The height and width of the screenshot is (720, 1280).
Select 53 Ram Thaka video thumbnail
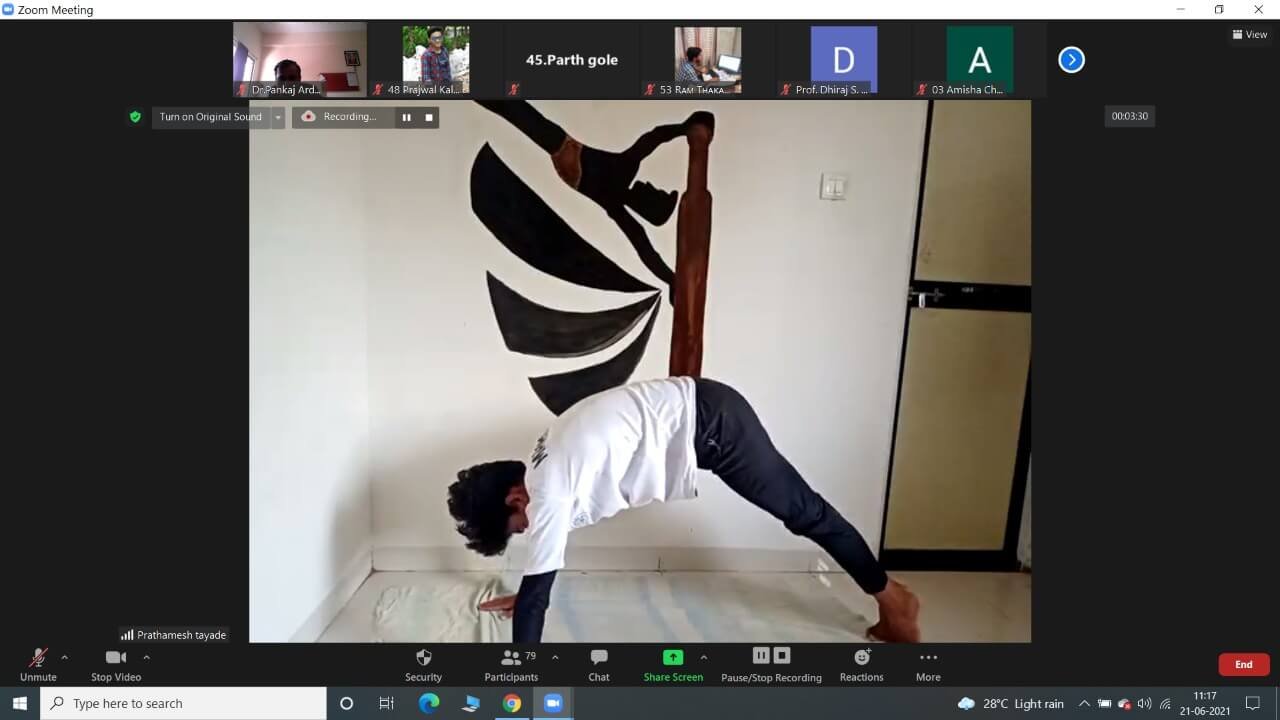(708, 60)
